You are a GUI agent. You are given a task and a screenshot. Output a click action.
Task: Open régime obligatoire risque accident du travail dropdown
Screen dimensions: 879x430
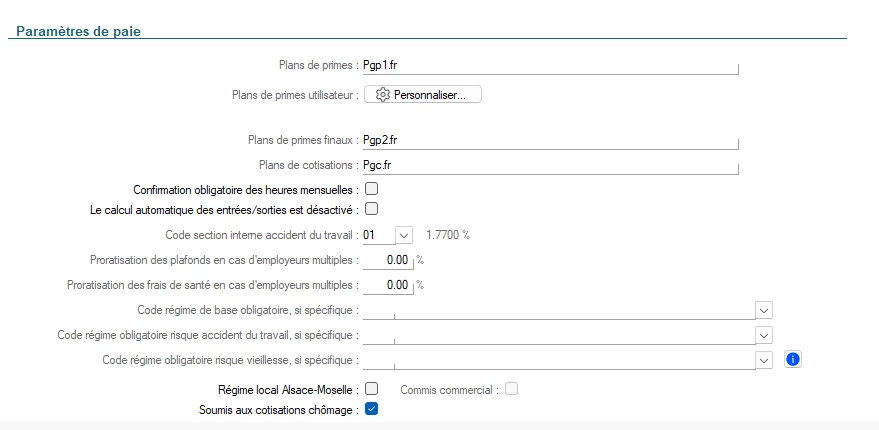764,335
